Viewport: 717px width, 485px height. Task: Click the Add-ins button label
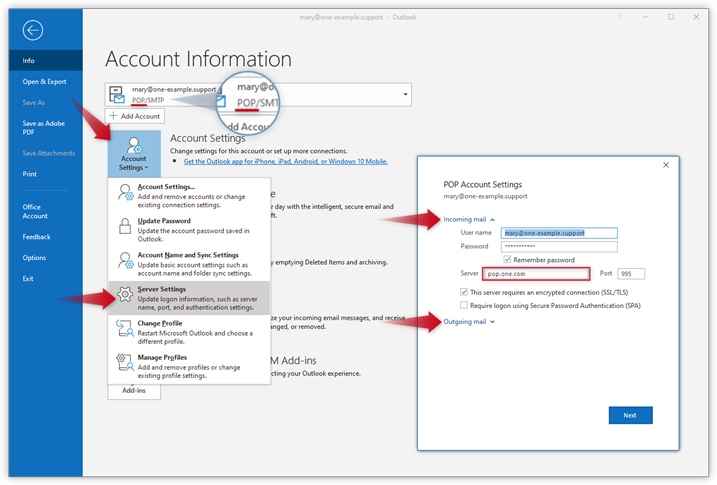(134, 391)
